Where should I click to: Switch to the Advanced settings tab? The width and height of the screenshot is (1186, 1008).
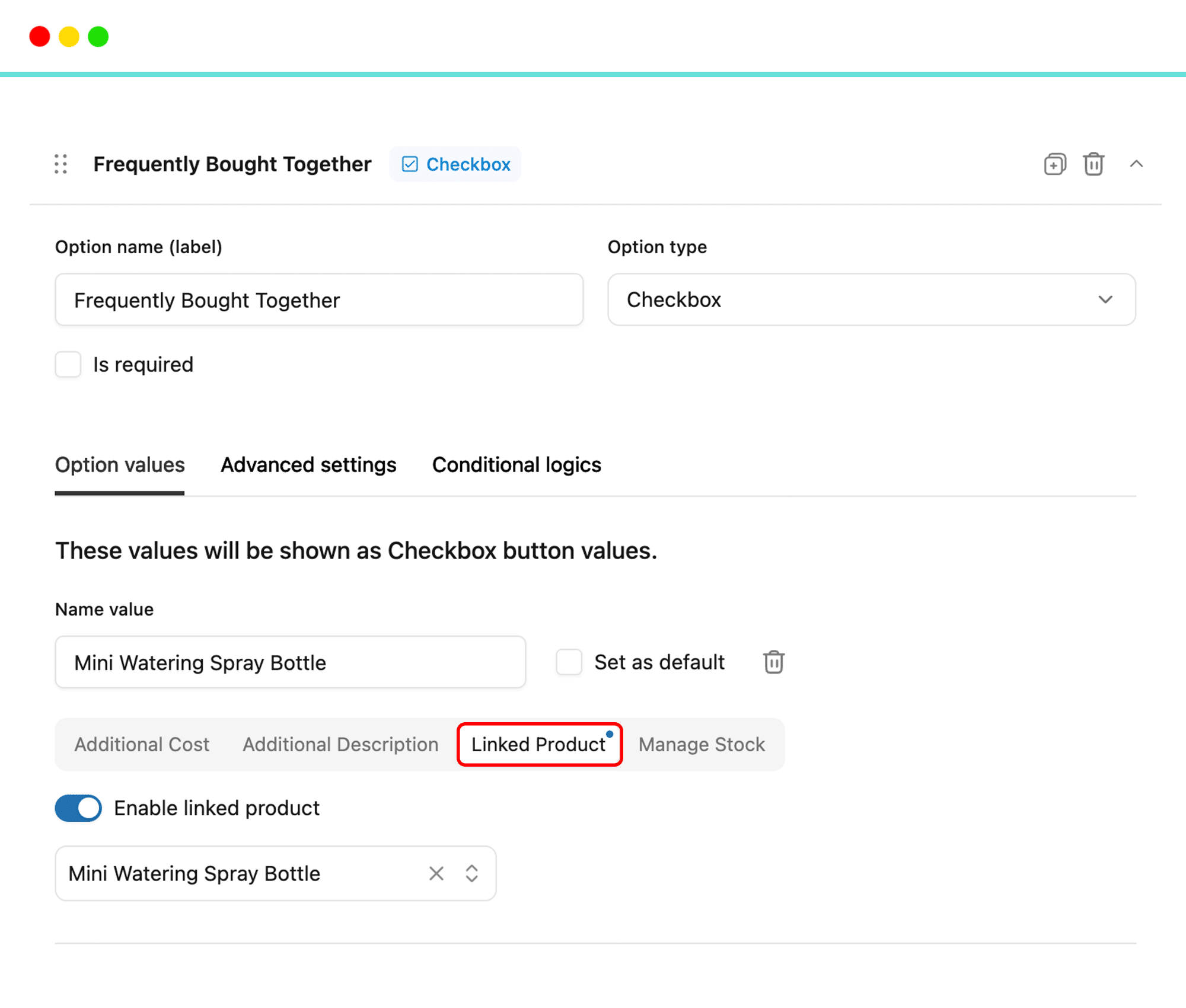[308, 465]
